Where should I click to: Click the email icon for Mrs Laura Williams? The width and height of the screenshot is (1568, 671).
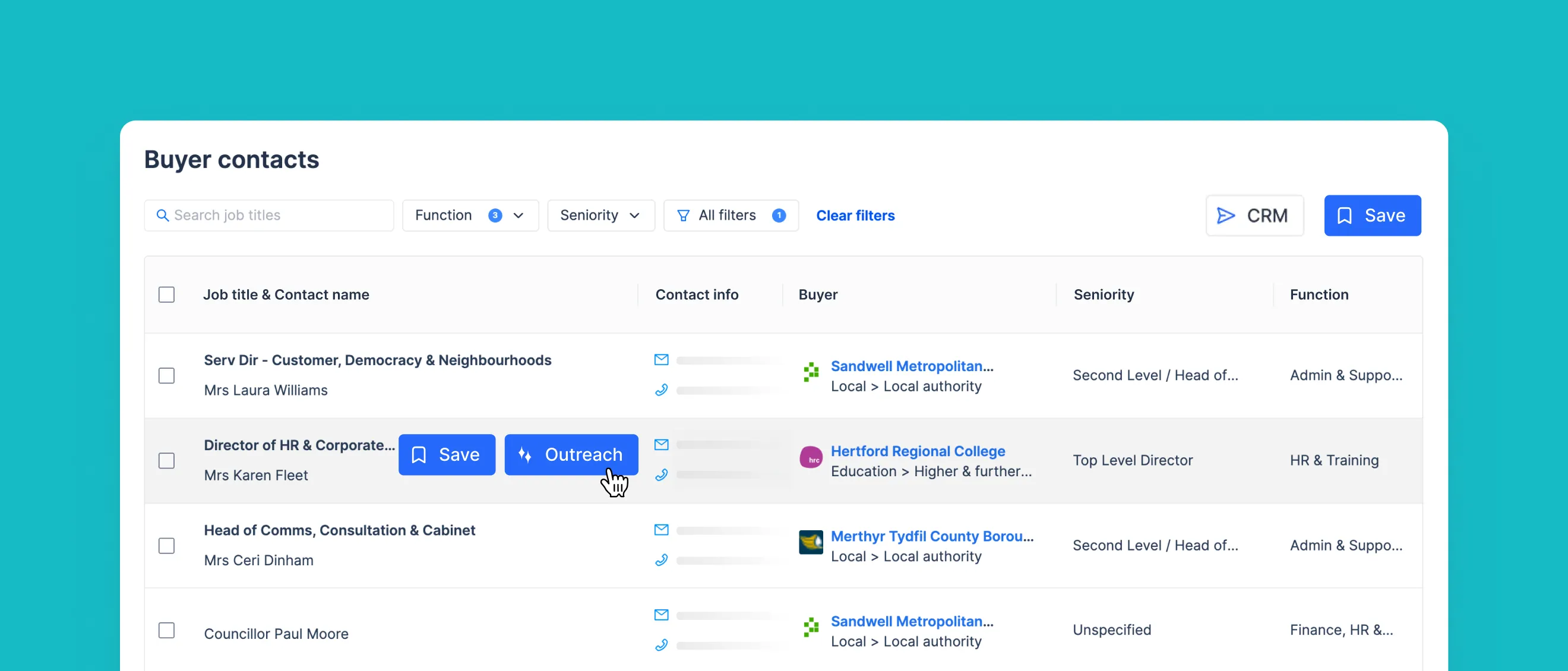click(x=661, y=359)
